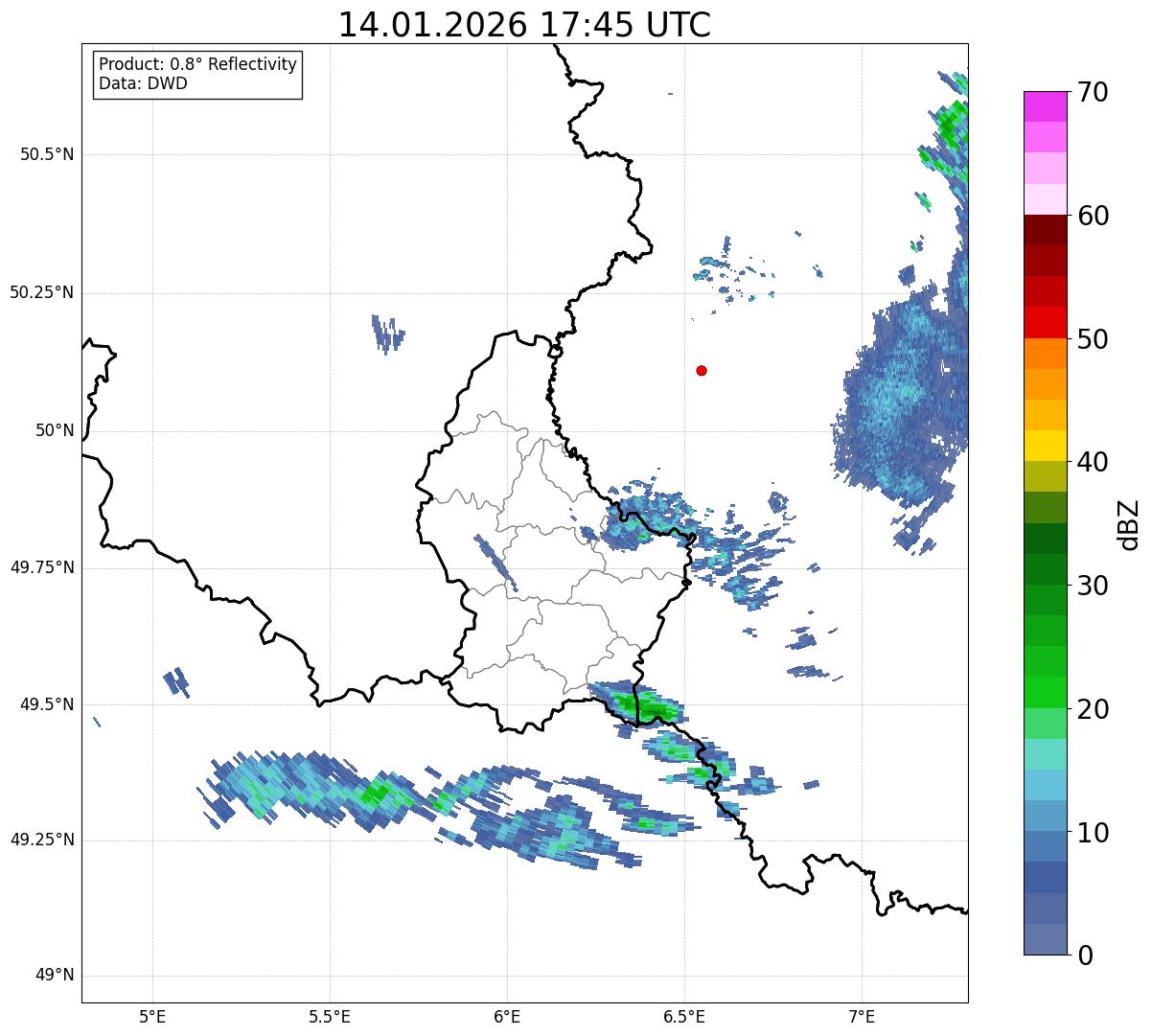Click the bottom slate-blue colorbar segment at 0

click(x=1045, y=939)
